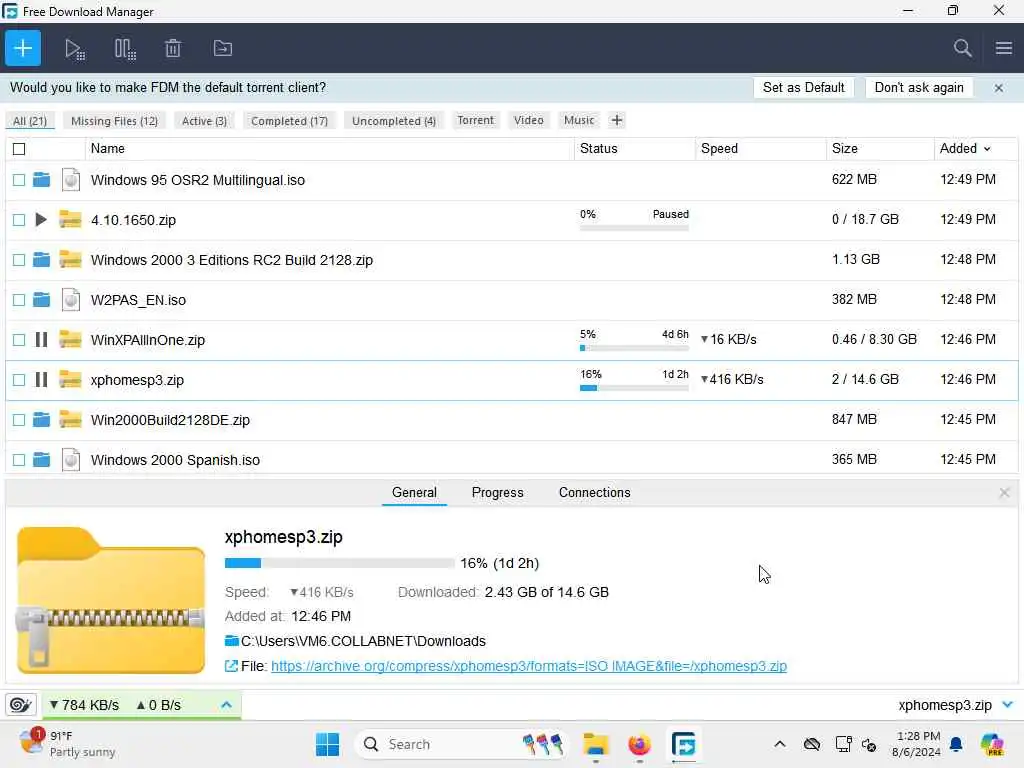This screenshot has width=1024, height=768.
Task: Click the Set as Default button
Action: click(x=803, y=88)
